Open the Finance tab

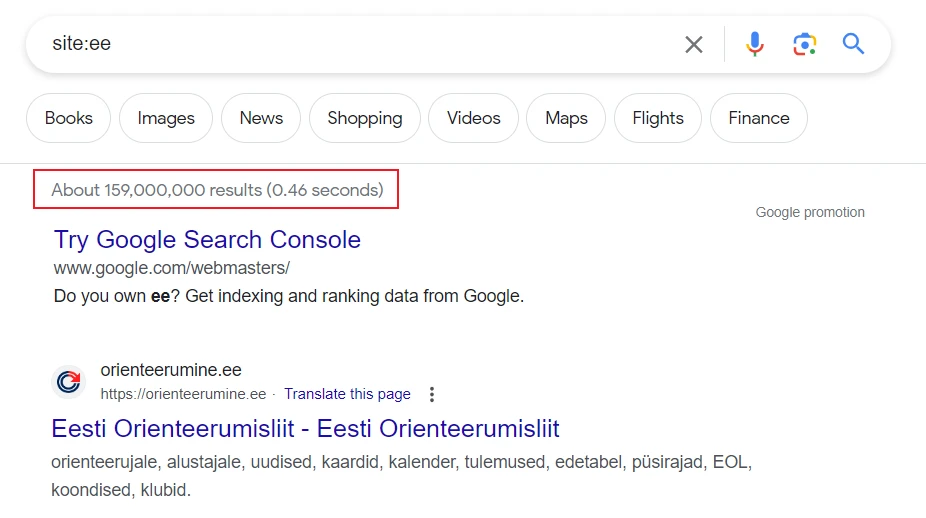758,118
